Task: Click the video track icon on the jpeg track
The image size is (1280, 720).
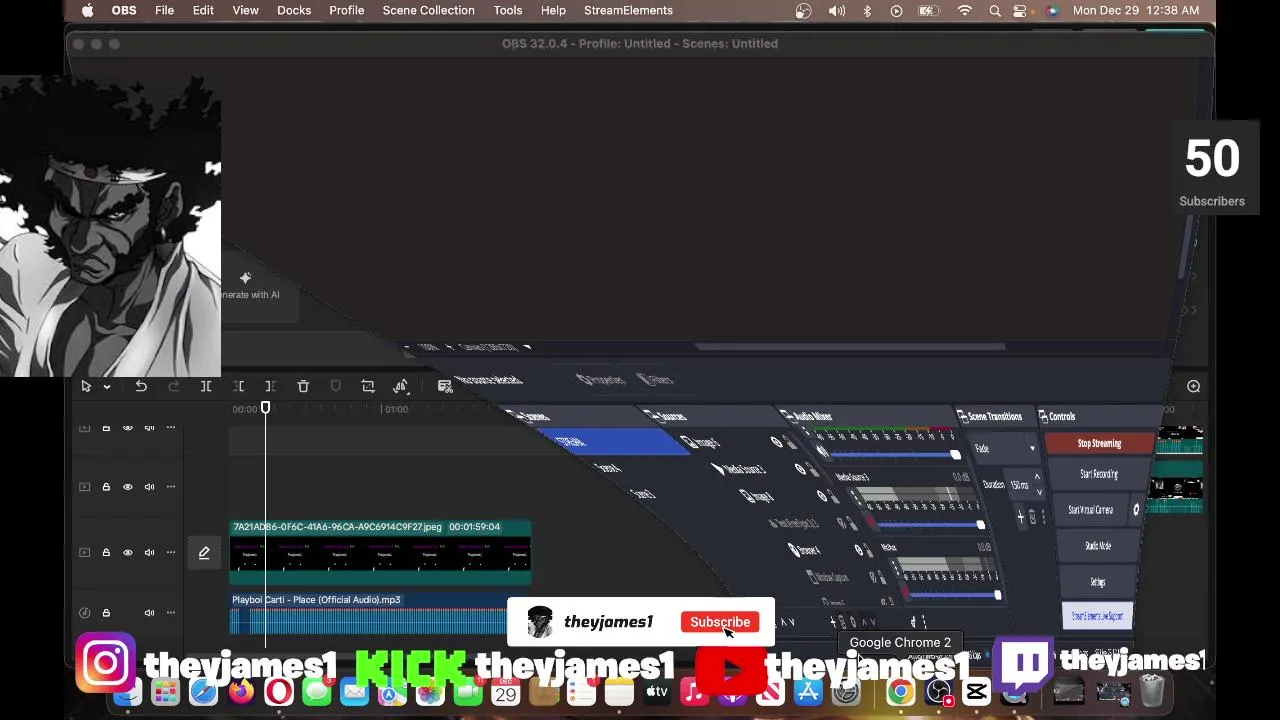Action: pos(84,552)
